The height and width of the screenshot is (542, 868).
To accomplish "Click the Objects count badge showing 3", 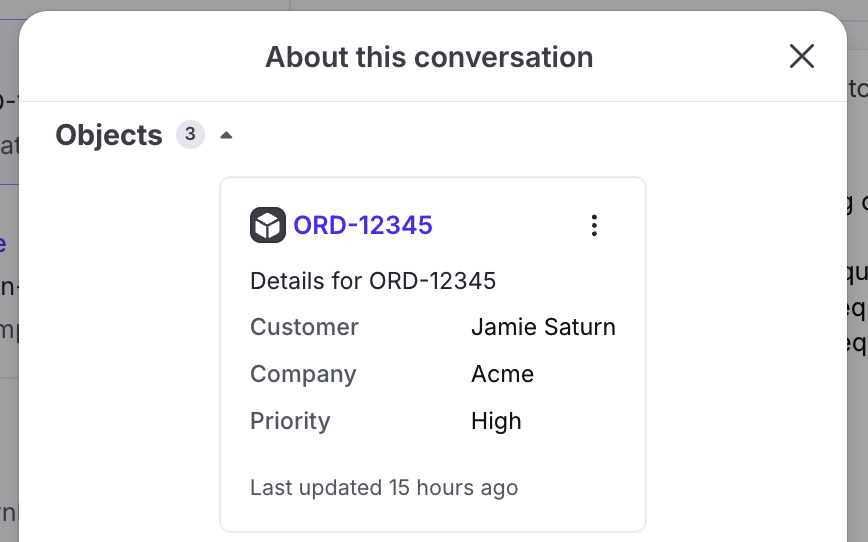I will (x=190, y=135).
